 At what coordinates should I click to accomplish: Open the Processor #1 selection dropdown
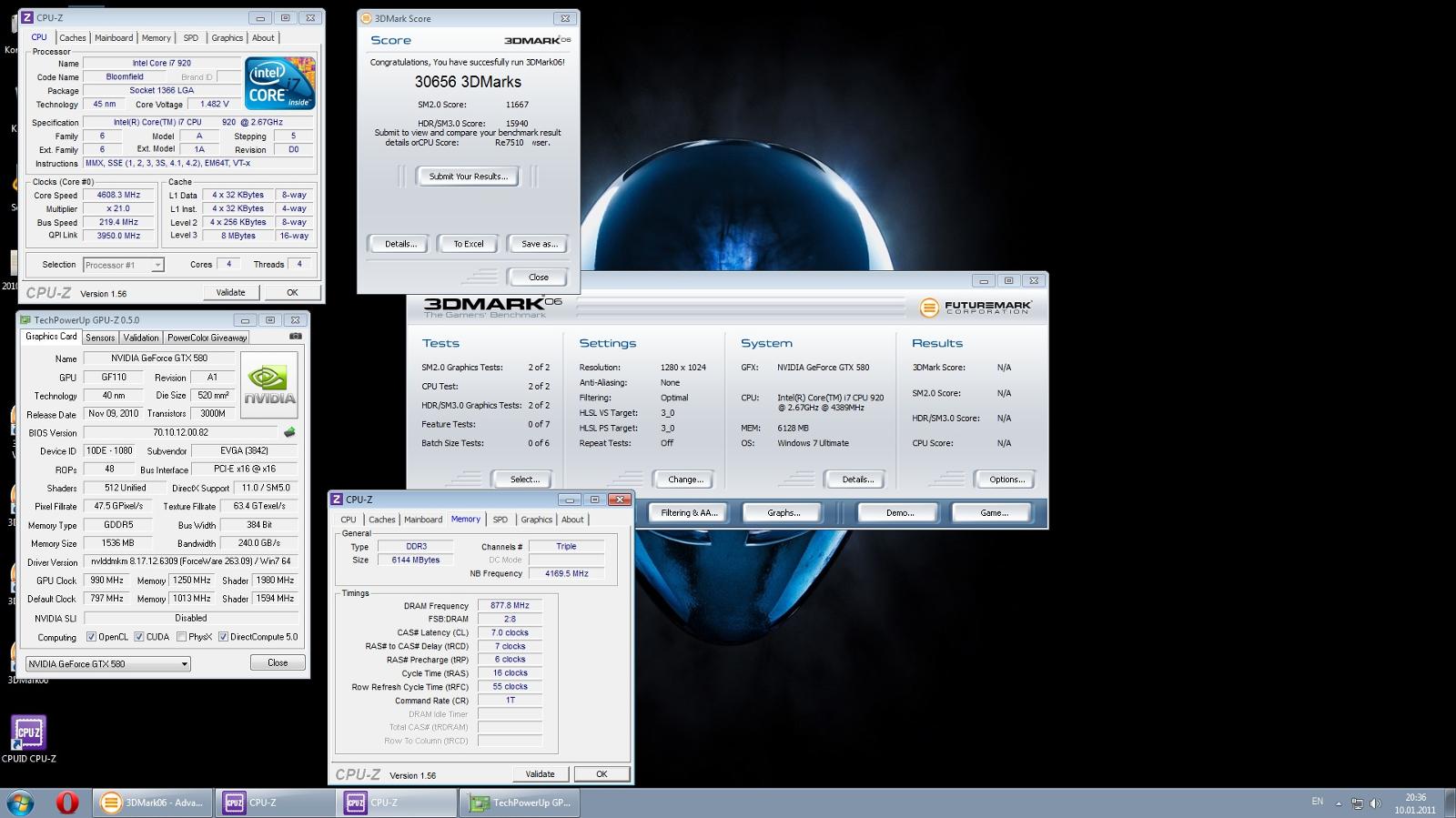(x=123, y=265)
